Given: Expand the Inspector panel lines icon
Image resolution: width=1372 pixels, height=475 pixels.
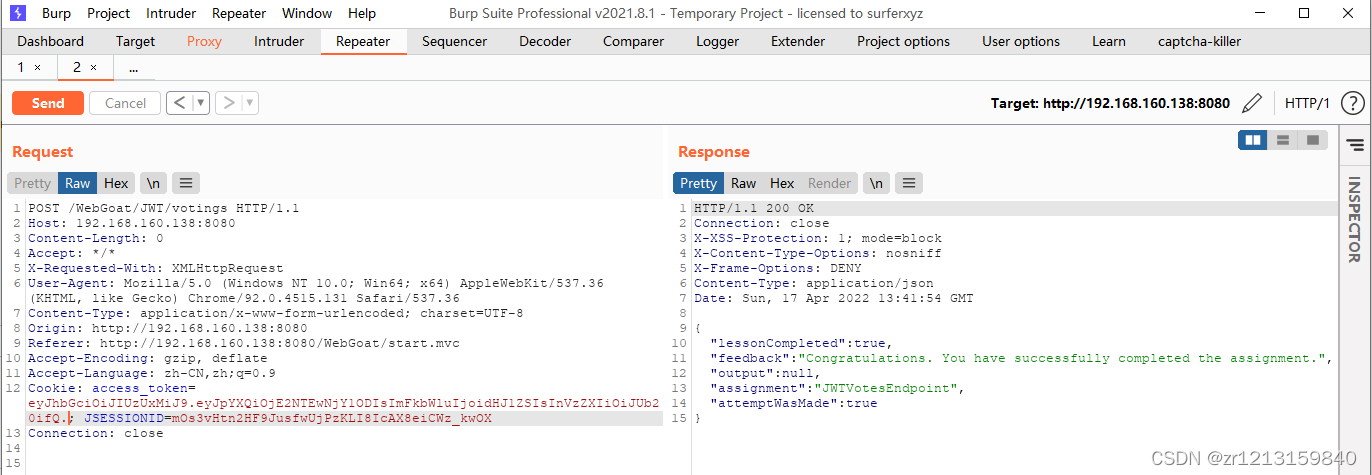Looking at the screenshot, I should click(x=1355, y=146).
